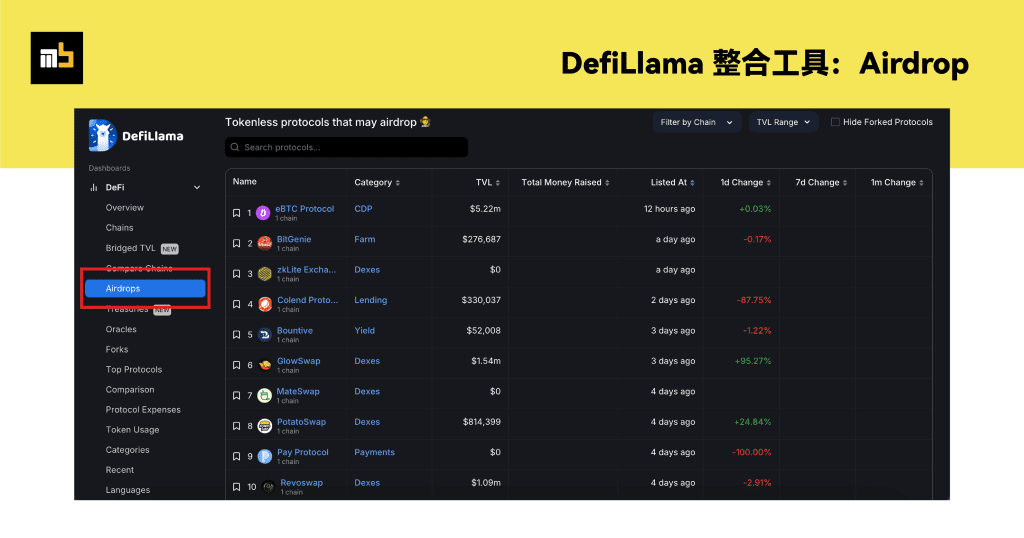Click the search magnifier icon

235,148
